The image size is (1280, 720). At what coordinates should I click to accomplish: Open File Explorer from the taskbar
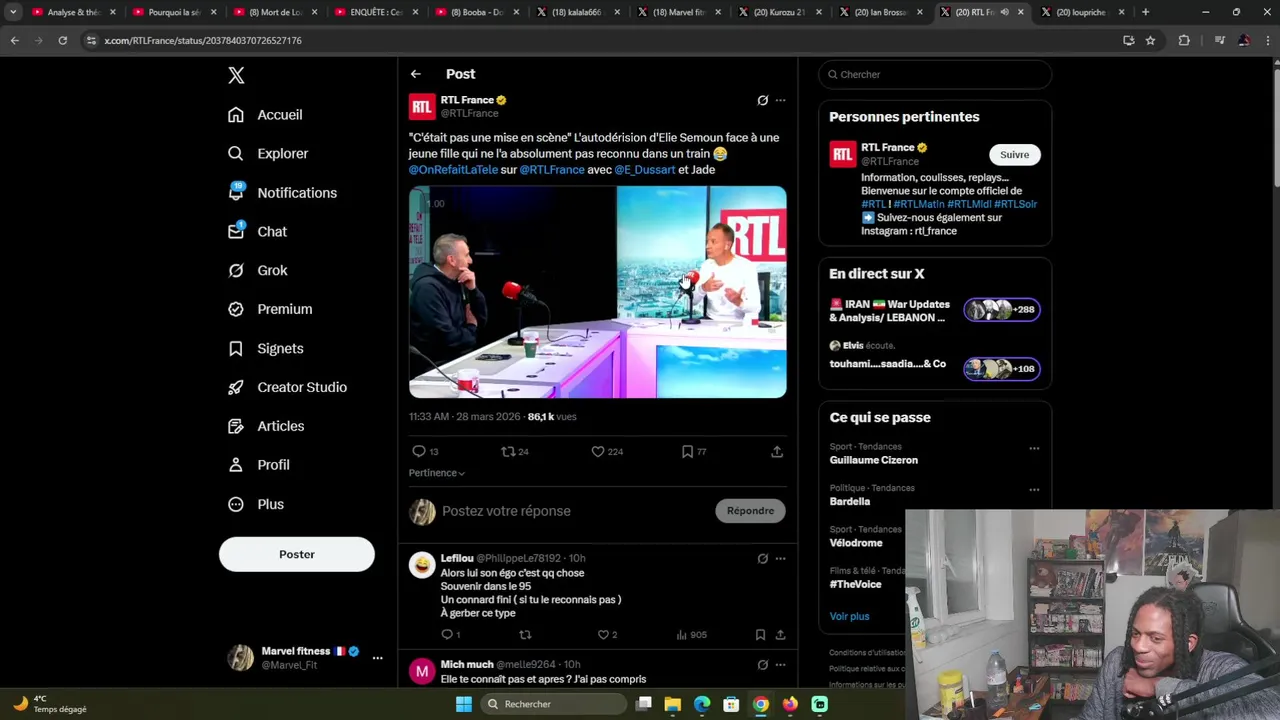pyautogui.click(x=673, y=704)
